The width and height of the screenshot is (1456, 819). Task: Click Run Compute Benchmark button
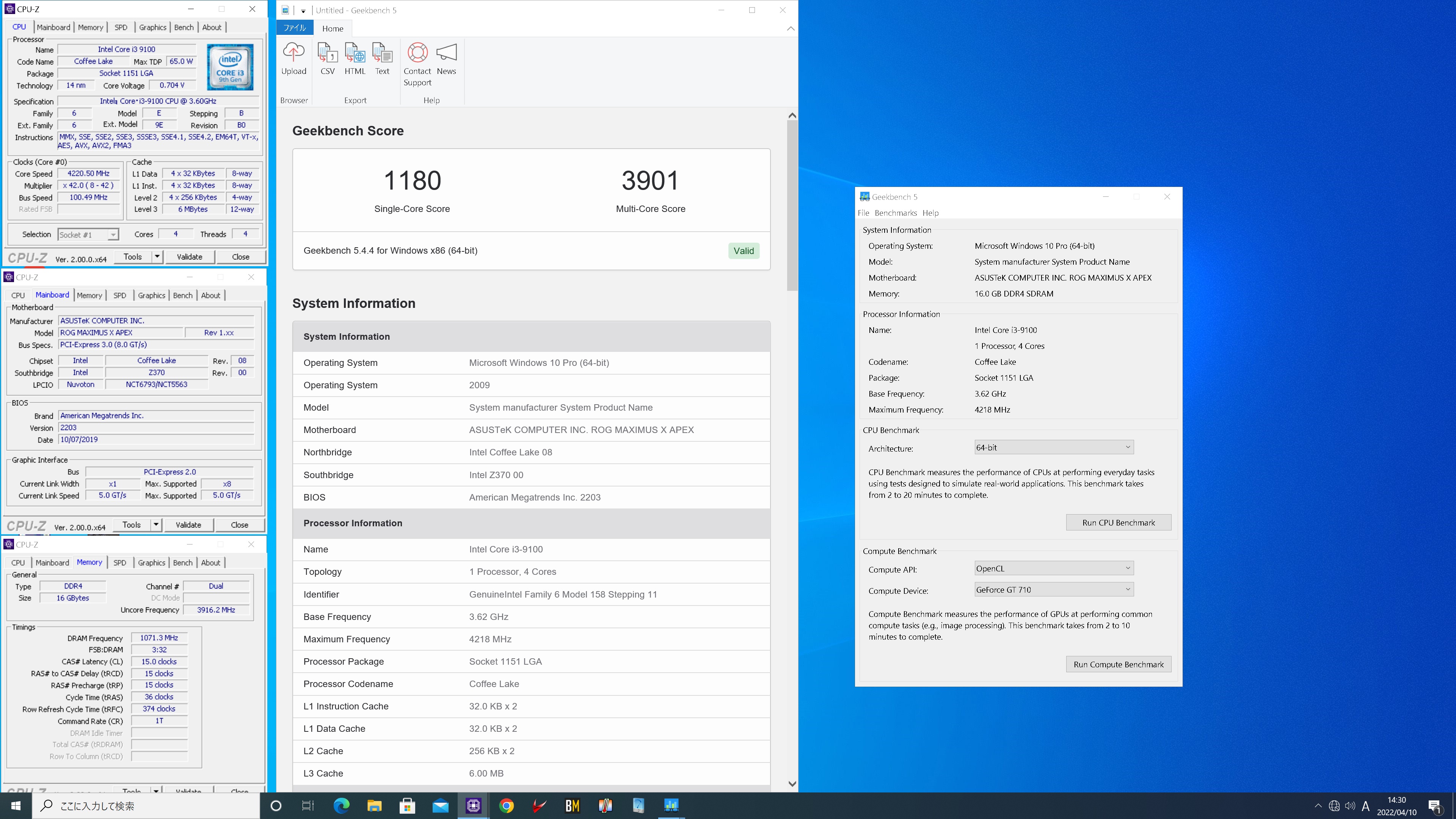click(1118, 664)
